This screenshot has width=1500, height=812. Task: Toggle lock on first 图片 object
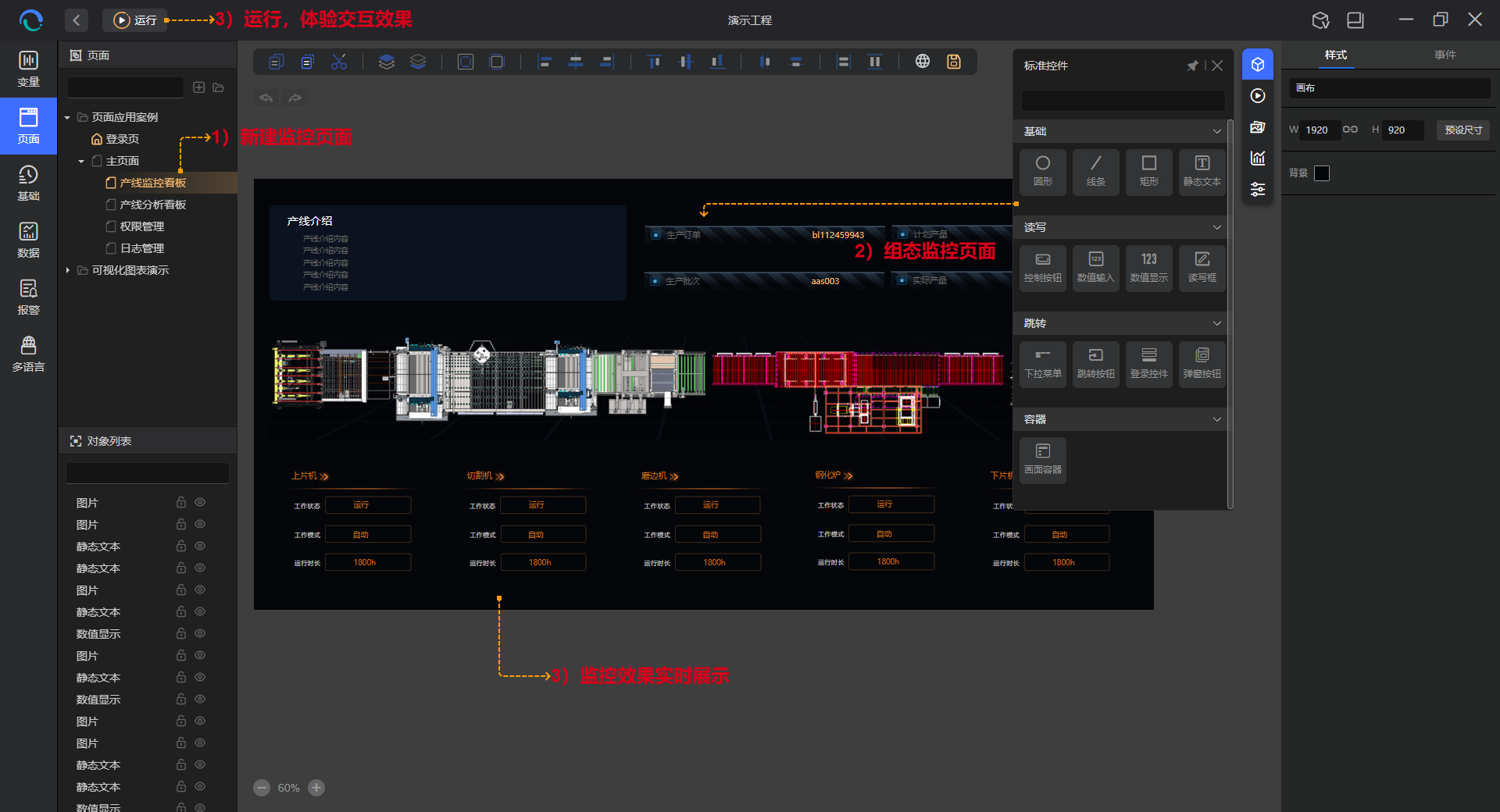coord(181,502)
